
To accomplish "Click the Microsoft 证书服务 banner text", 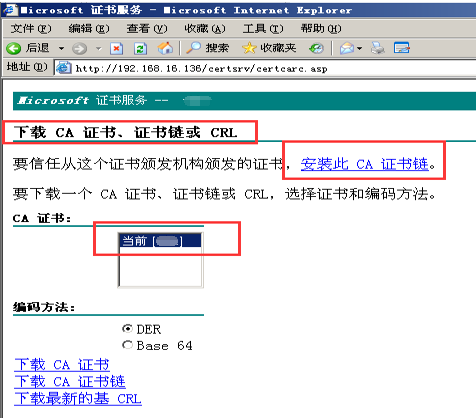I will [82, 100].
